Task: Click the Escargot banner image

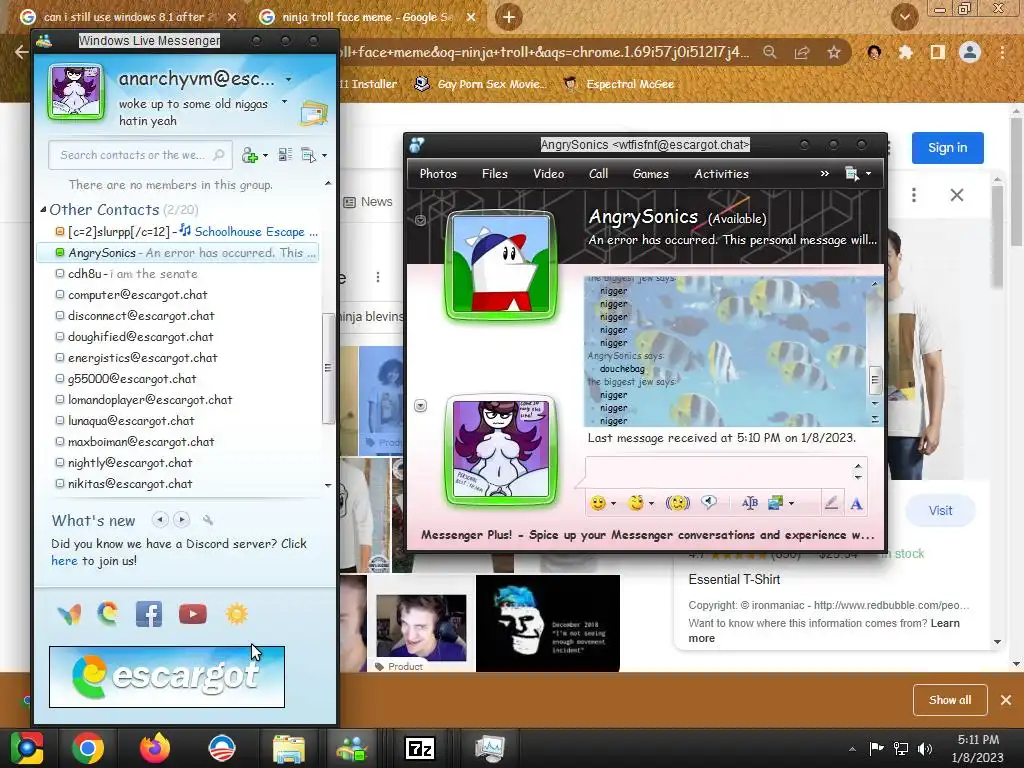Action: tap(167, 677)
